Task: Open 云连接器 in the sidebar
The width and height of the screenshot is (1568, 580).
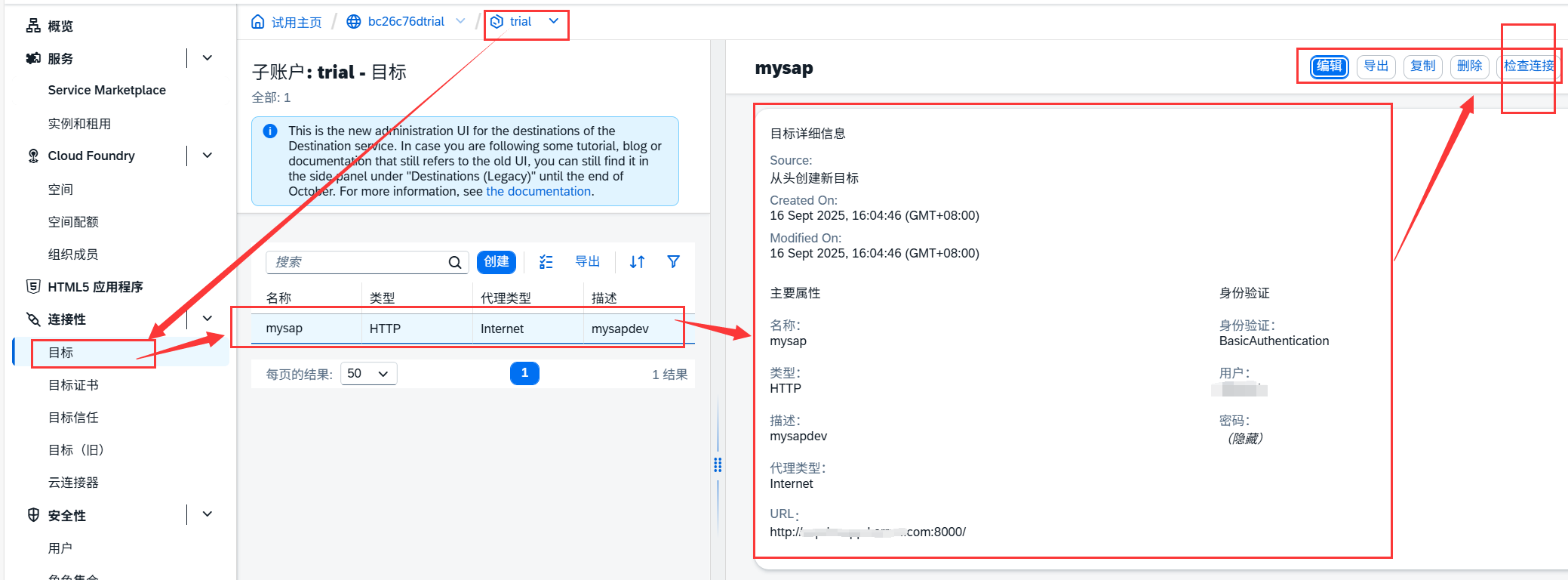Action: point(73,483)
